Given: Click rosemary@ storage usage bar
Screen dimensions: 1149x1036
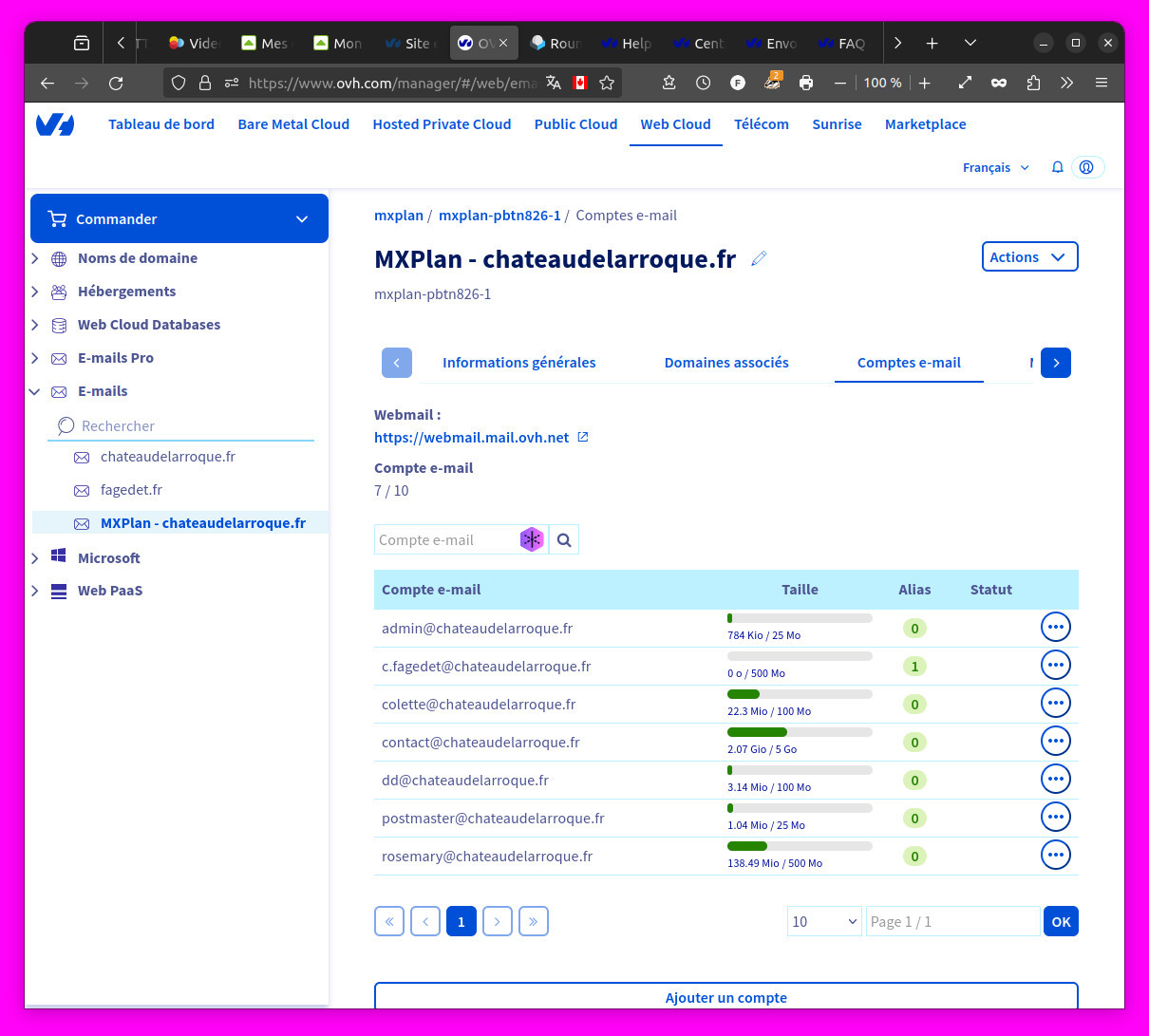Looking at the screenshot, I should coord(800,846).
